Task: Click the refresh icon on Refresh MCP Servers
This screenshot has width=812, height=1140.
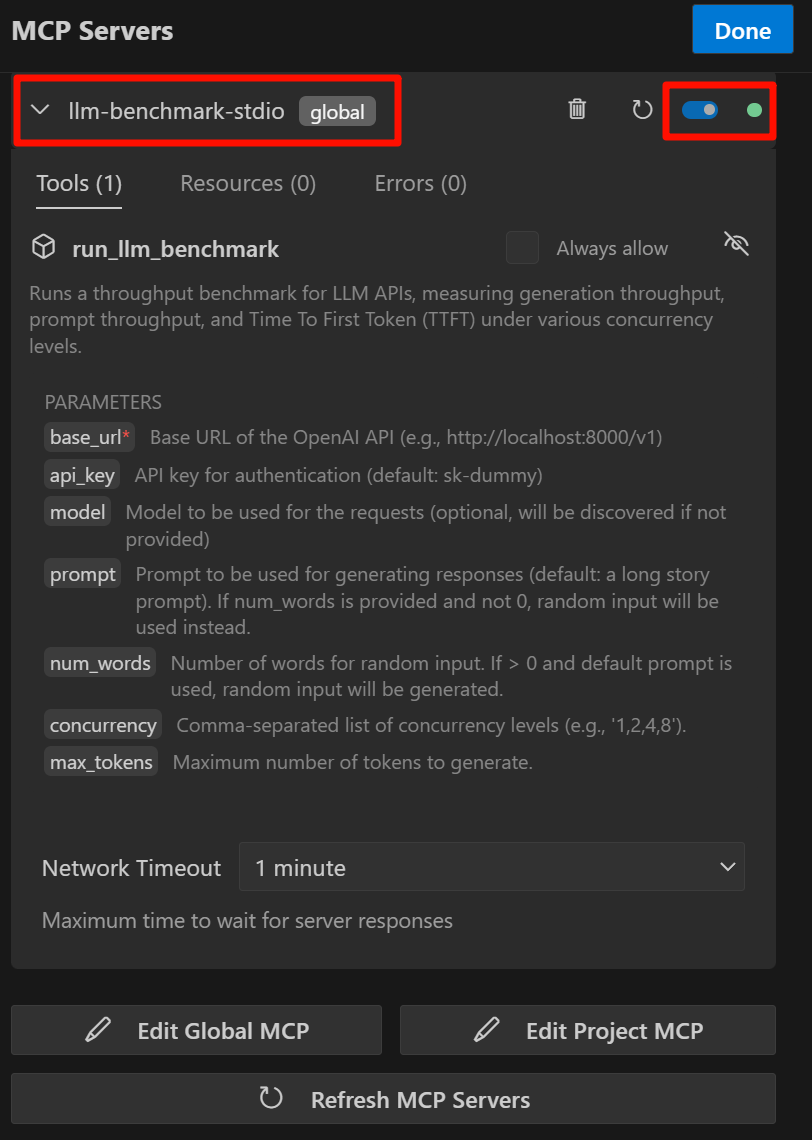Action: click(x=271, y=1099)
